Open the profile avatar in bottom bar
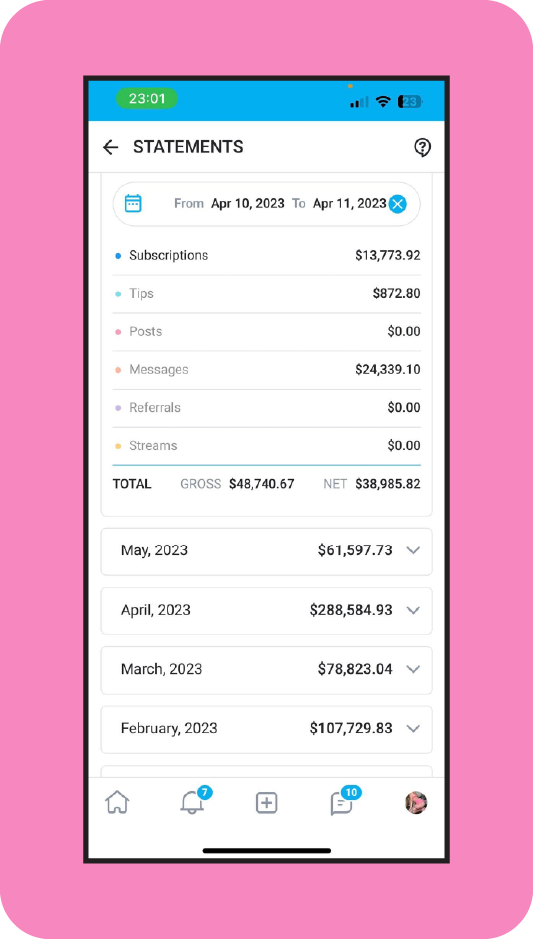 pos(416,802)
